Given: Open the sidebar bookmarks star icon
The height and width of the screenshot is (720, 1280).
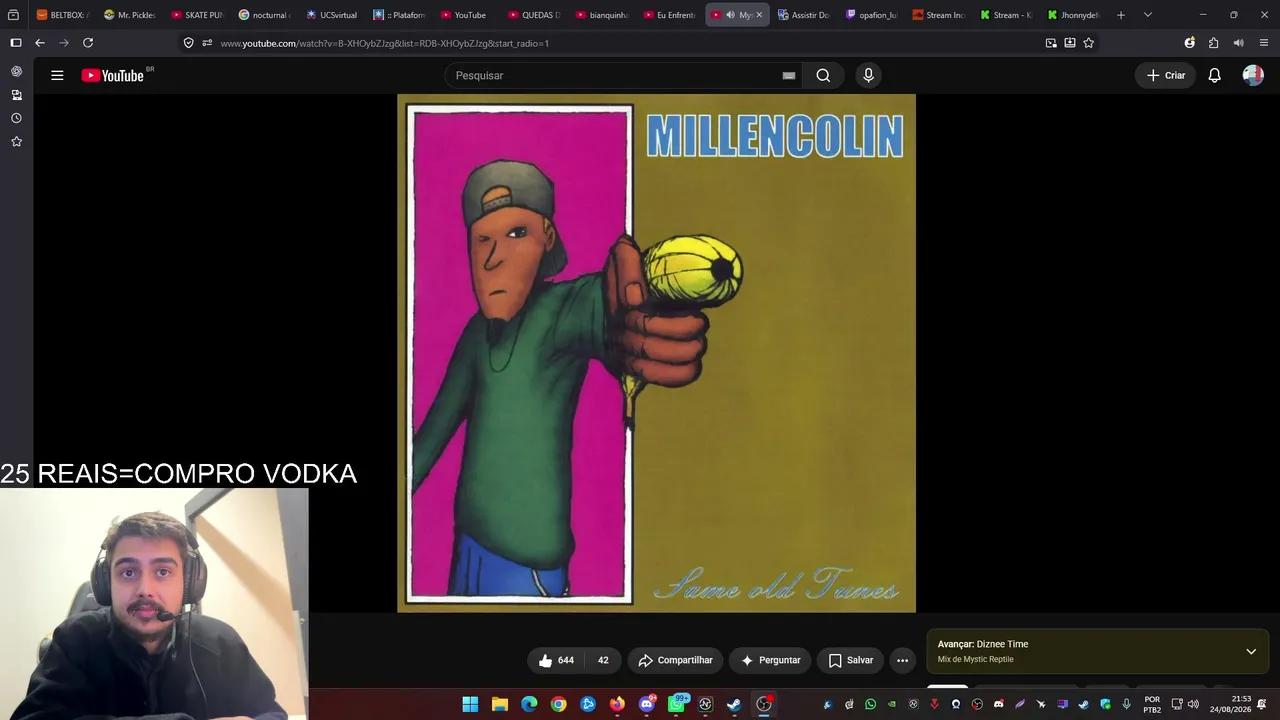Looking at the screenshot, I should (16, 142).
